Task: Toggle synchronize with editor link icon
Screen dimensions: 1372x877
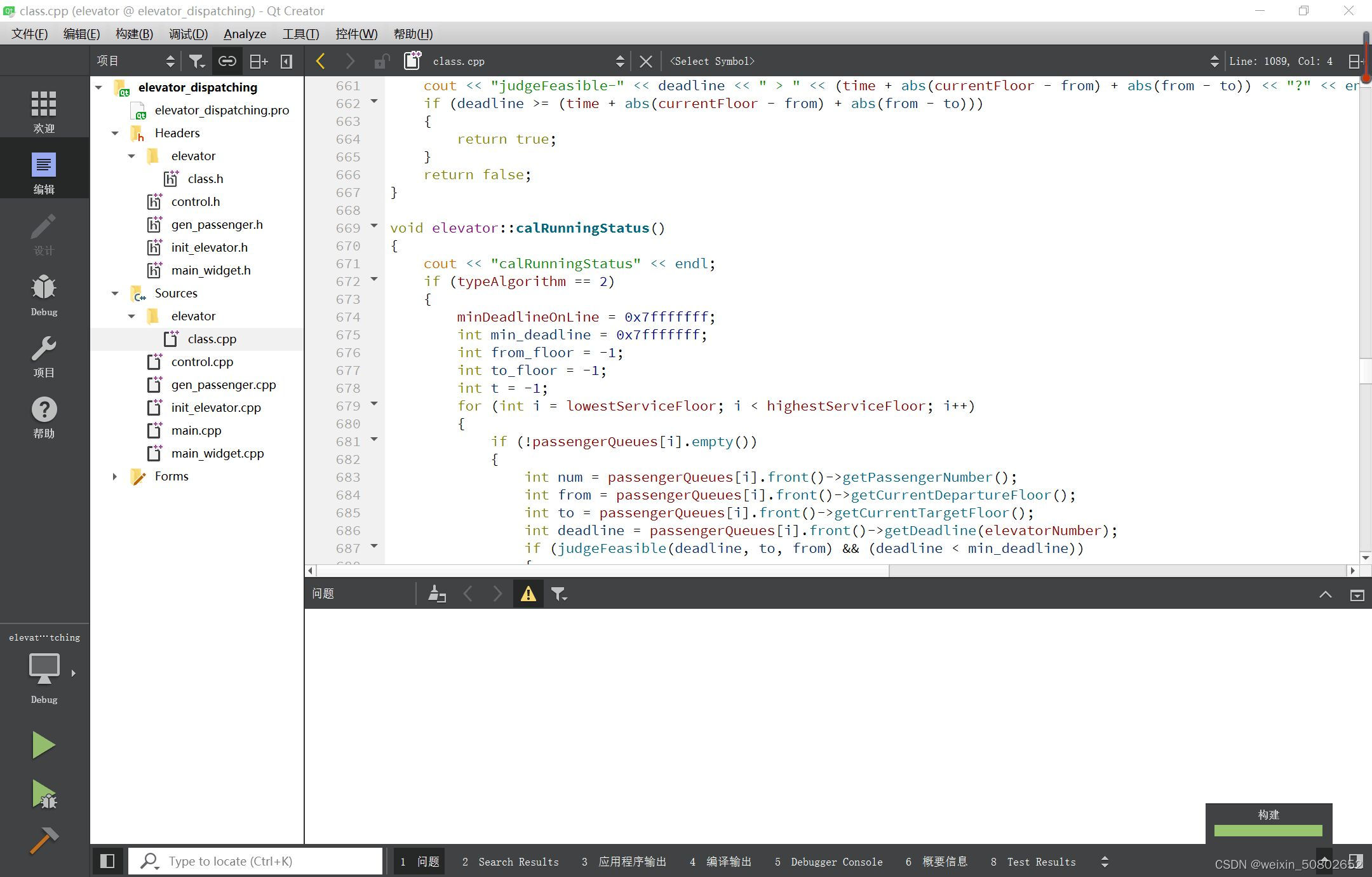Action: [227, 61]
